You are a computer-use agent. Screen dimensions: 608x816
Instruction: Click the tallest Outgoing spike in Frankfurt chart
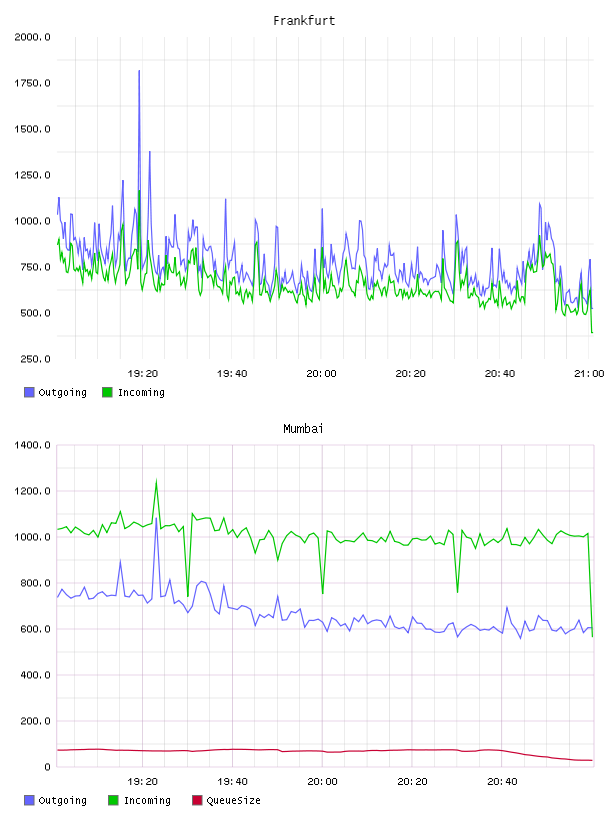tap(139, 71)
